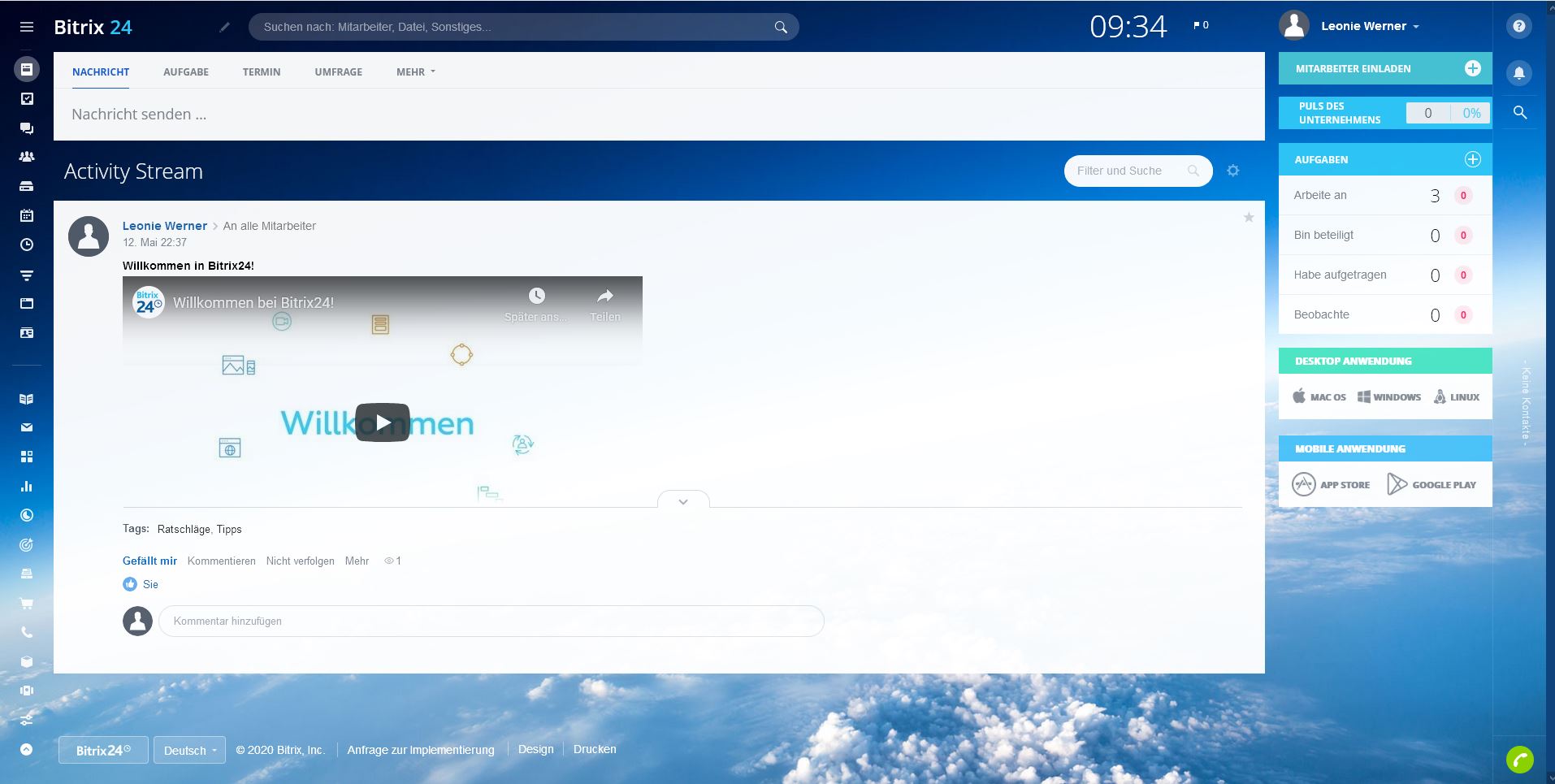Screen dimensions: 1555x784
Task: Open Tasks via the checkbox sidebar icon
Action: coord(27,98)
